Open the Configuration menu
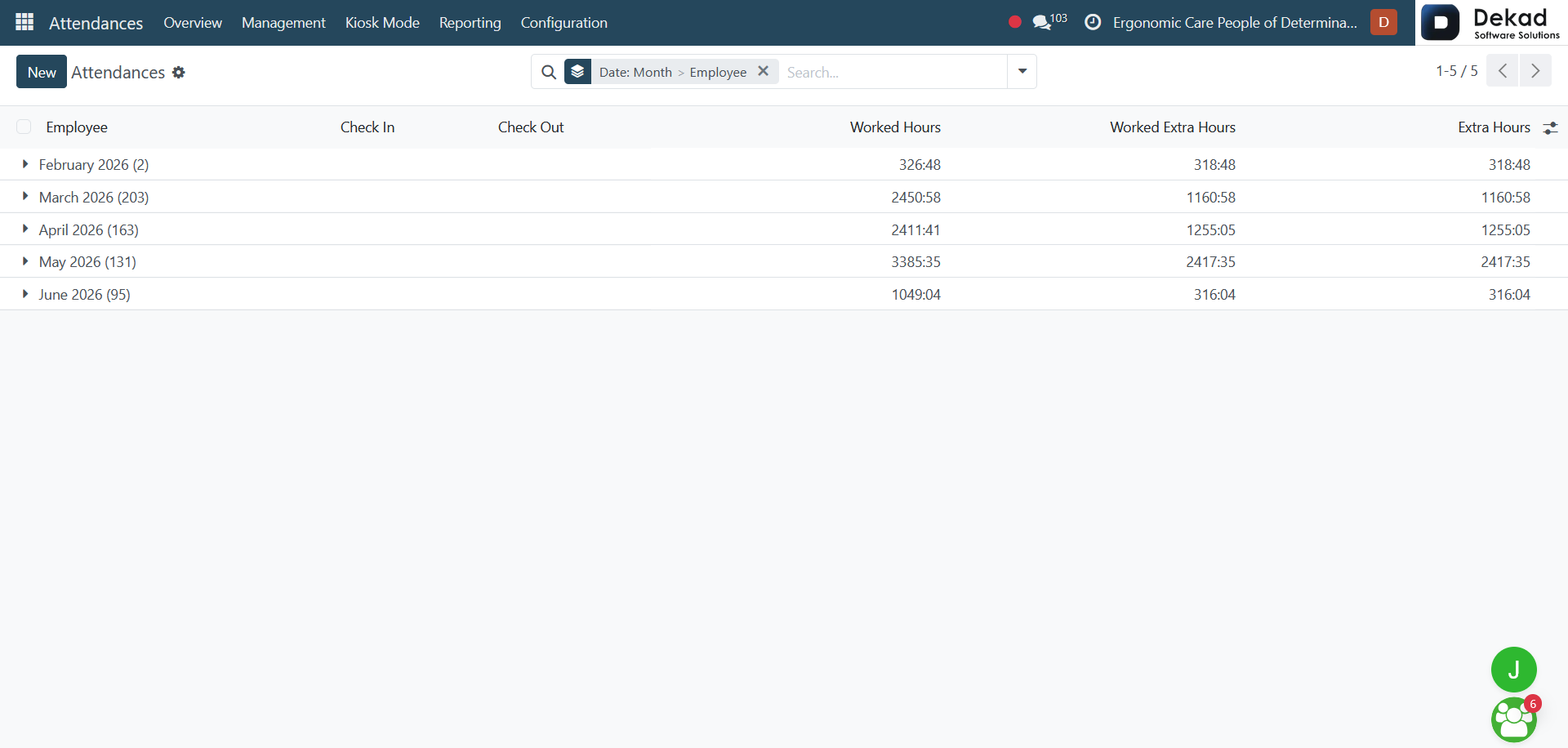Image resolution: width=1568 pixels, height=748 pixels. click(564, 22)
